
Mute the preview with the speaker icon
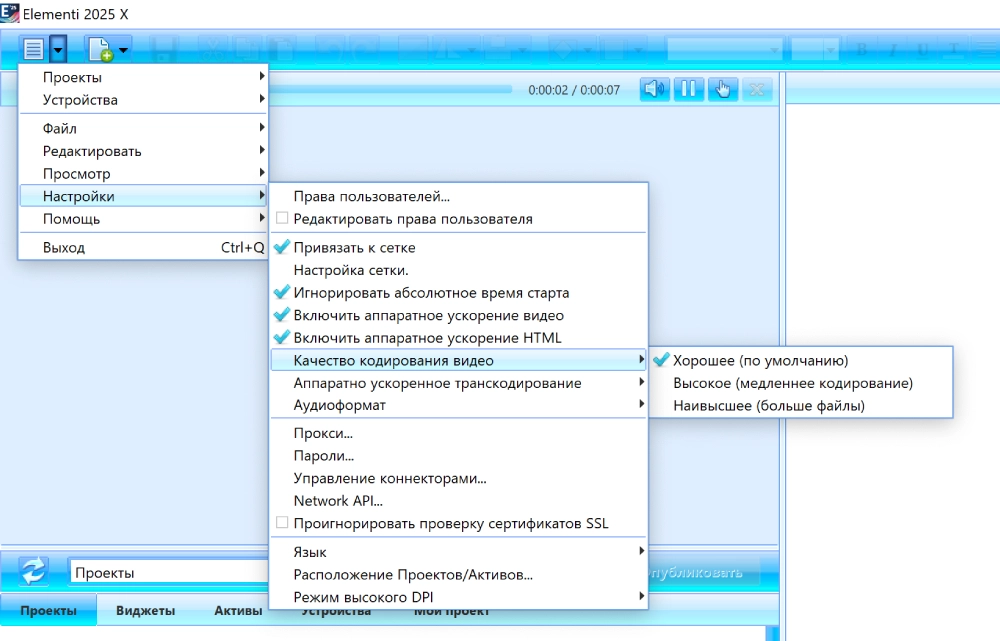coord(655,89)
